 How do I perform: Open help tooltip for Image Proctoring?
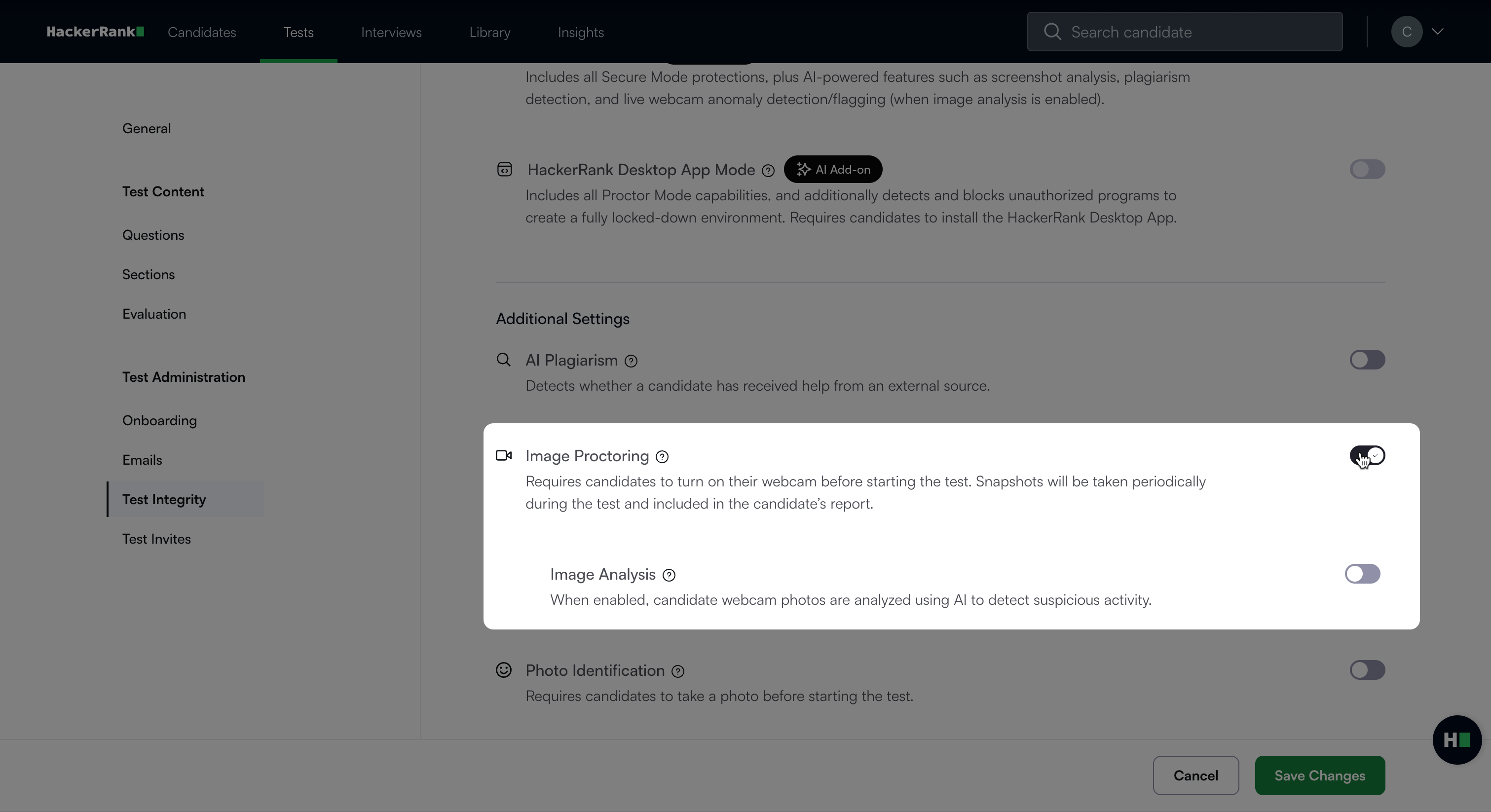click(x=662, y=457)
